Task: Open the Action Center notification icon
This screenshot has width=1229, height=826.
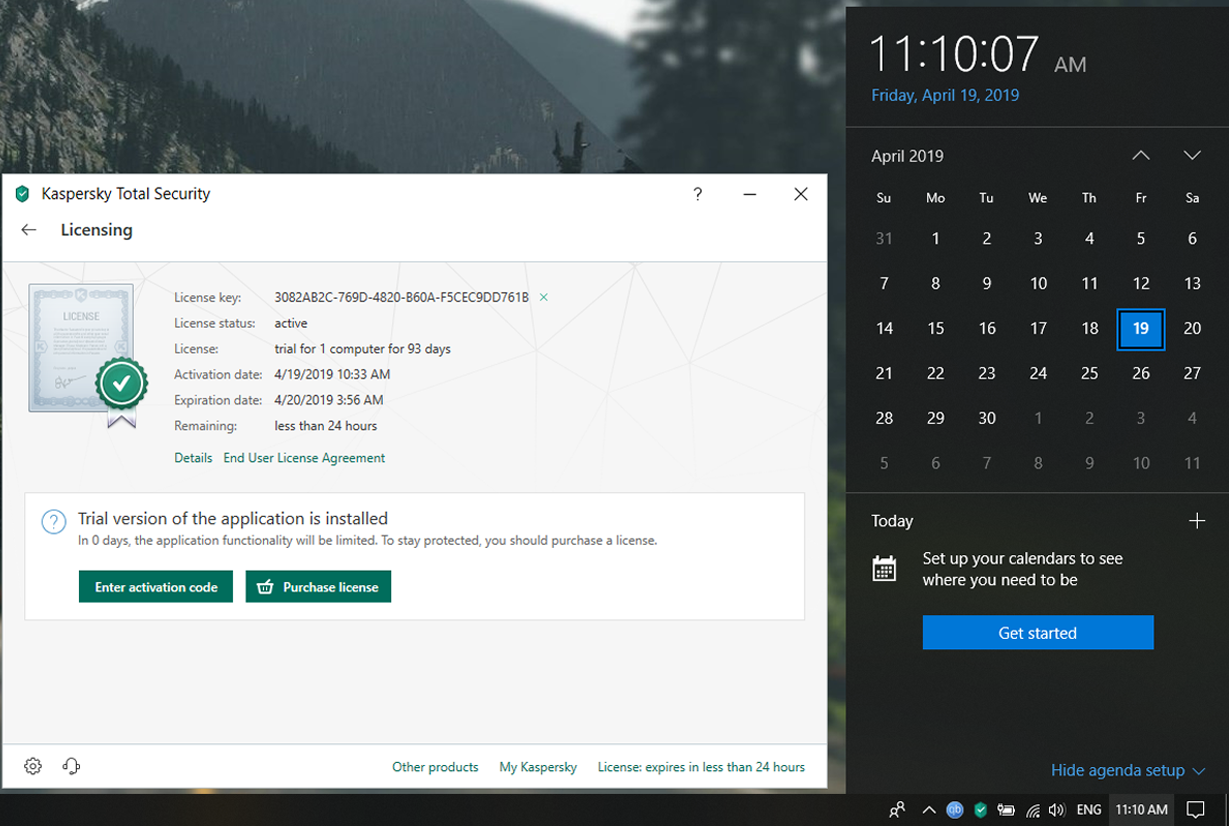Action: coord(1196,810)
